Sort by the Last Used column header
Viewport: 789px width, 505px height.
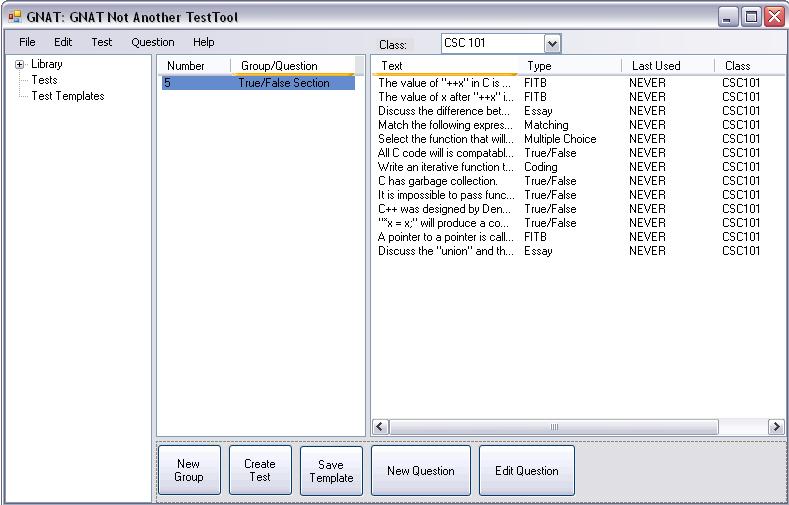[656, 66]
